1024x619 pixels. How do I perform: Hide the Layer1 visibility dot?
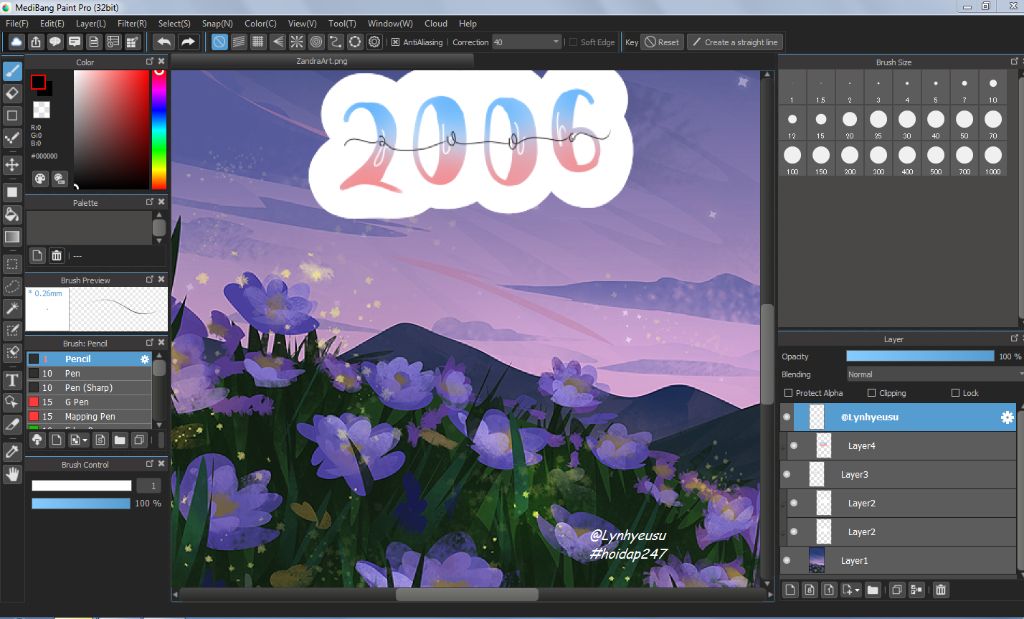(x=786, y=560)
